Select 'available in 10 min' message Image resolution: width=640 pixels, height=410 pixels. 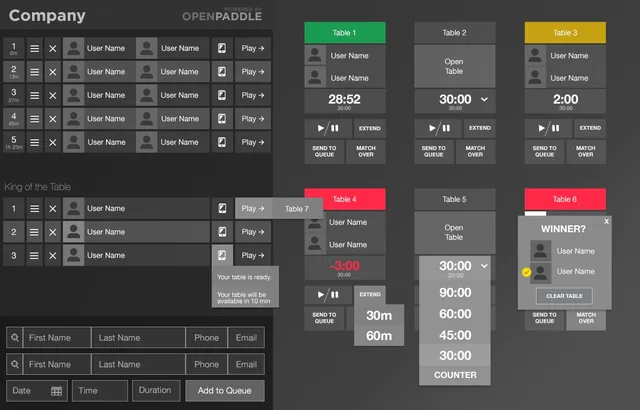[x=244, y=297]
